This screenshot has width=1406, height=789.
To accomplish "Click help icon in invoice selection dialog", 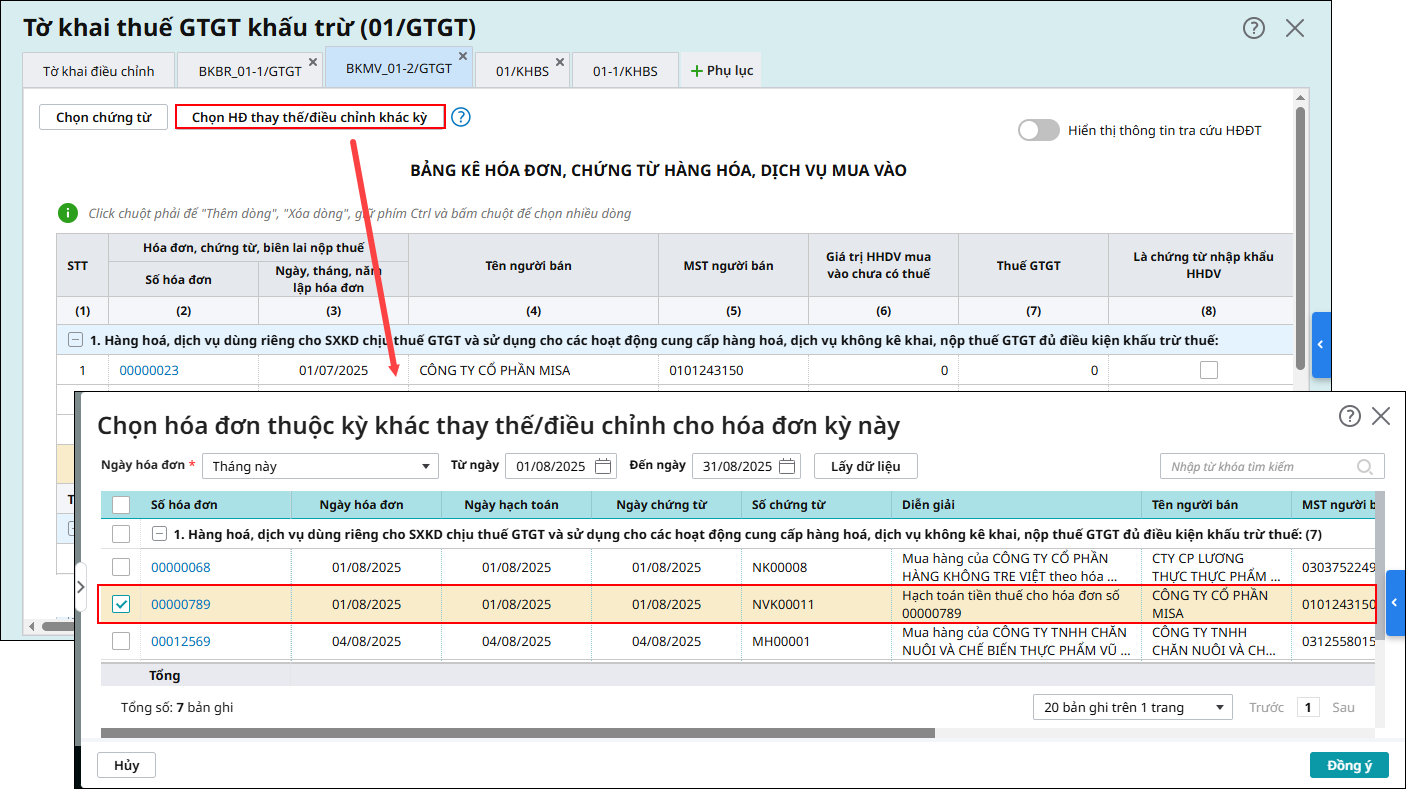I will point(1349,416).
